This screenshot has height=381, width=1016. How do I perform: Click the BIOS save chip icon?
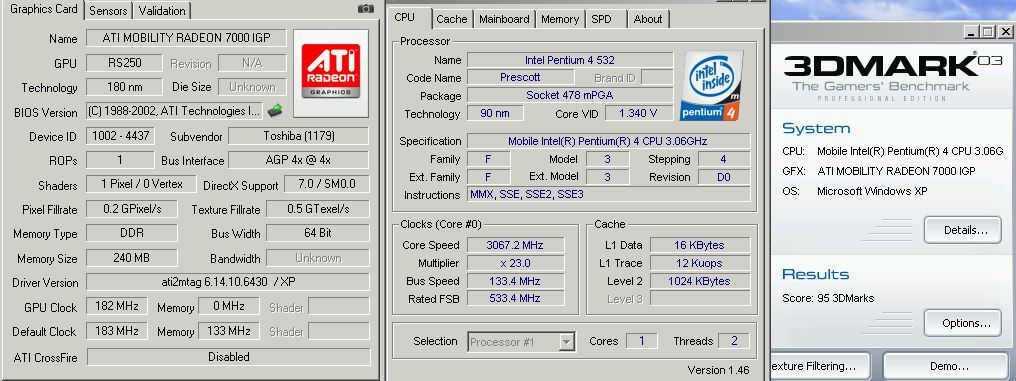tap(275, 110)
